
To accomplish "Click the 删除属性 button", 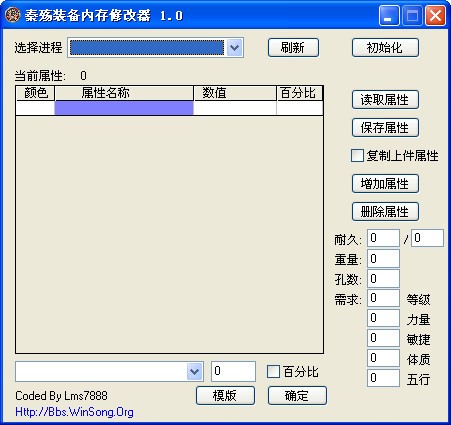I will [385, 211].
